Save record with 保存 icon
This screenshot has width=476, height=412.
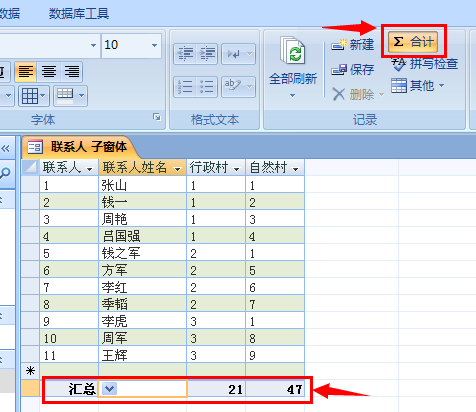[x=353, y=69]
